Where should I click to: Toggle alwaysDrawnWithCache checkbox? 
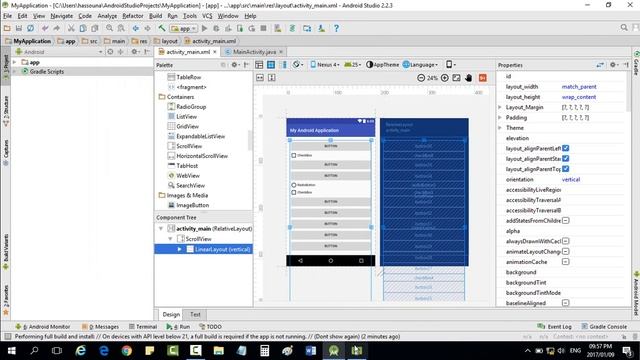[566, 241]
